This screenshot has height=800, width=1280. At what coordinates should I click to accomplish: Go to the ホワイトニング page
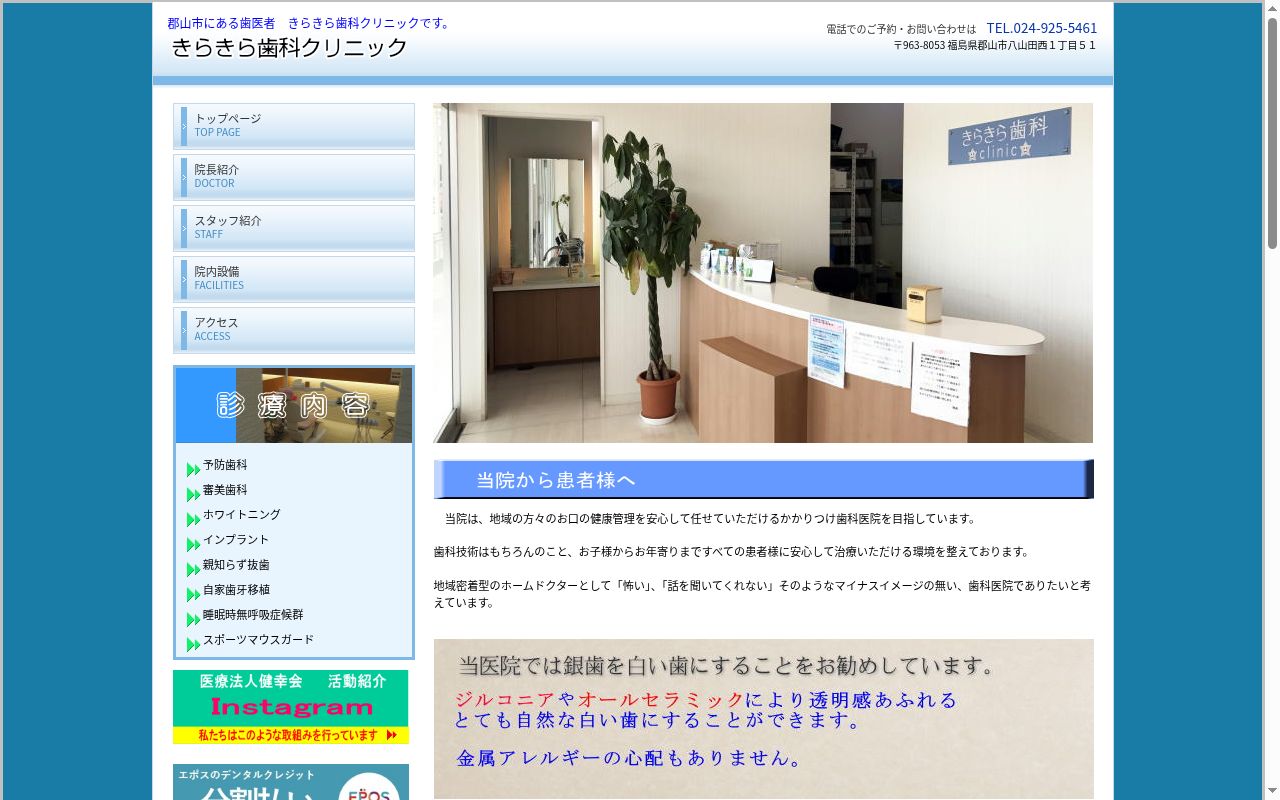click(242, 515)
